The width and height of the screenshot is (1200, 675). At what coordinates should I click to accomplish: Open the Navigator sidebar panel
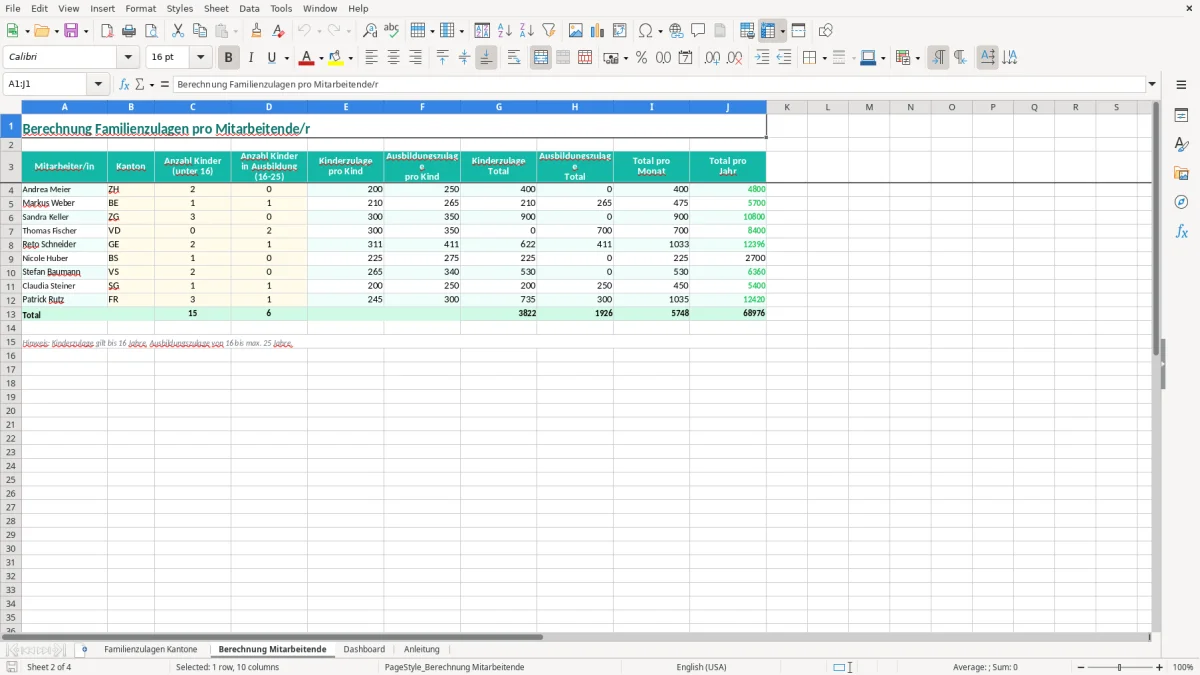tap(1181, 202)
